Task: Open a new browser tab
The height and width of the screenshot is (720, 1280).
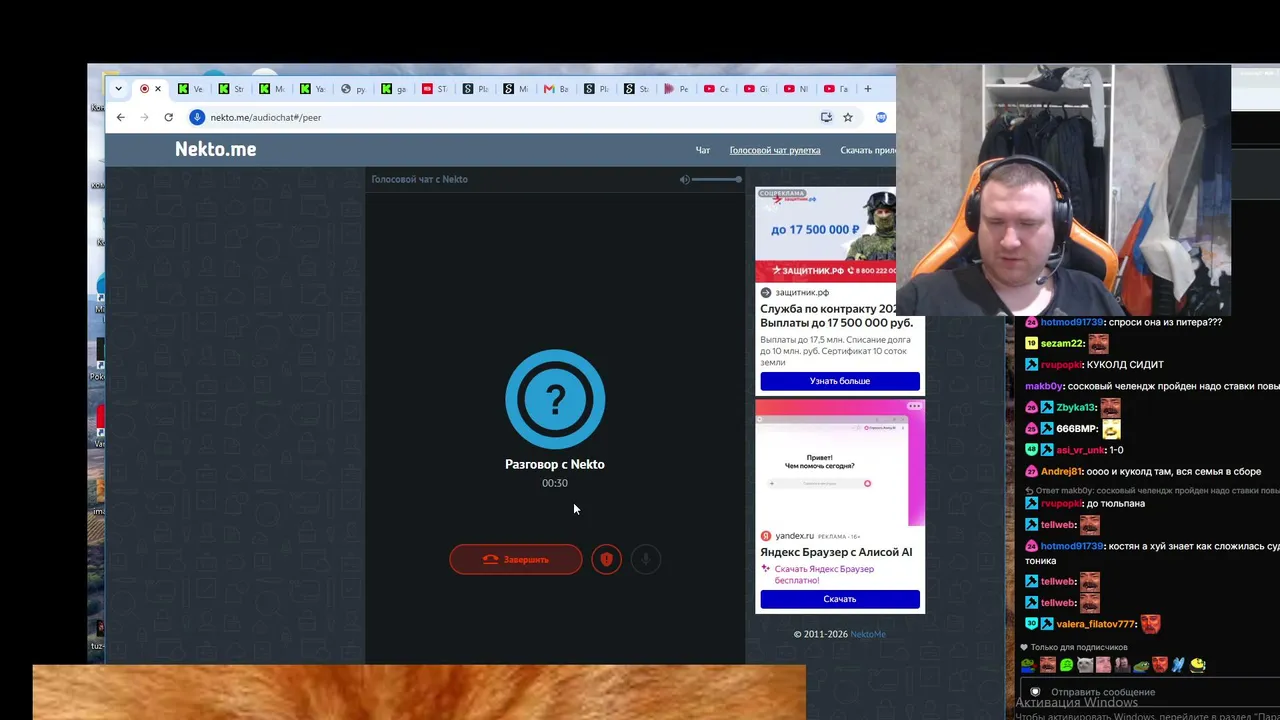Action: [867, 89]
